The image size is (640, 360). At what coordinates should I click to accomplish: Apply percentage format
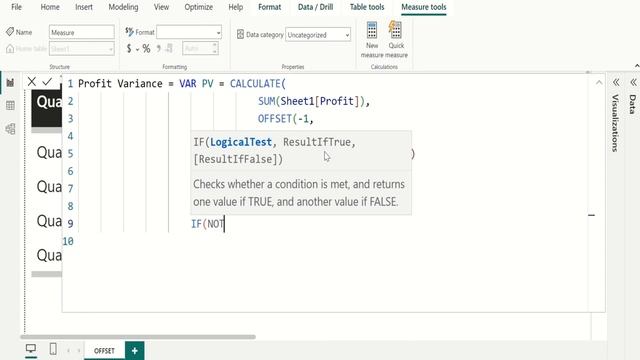pyautogui.click(x=146, y=49)
